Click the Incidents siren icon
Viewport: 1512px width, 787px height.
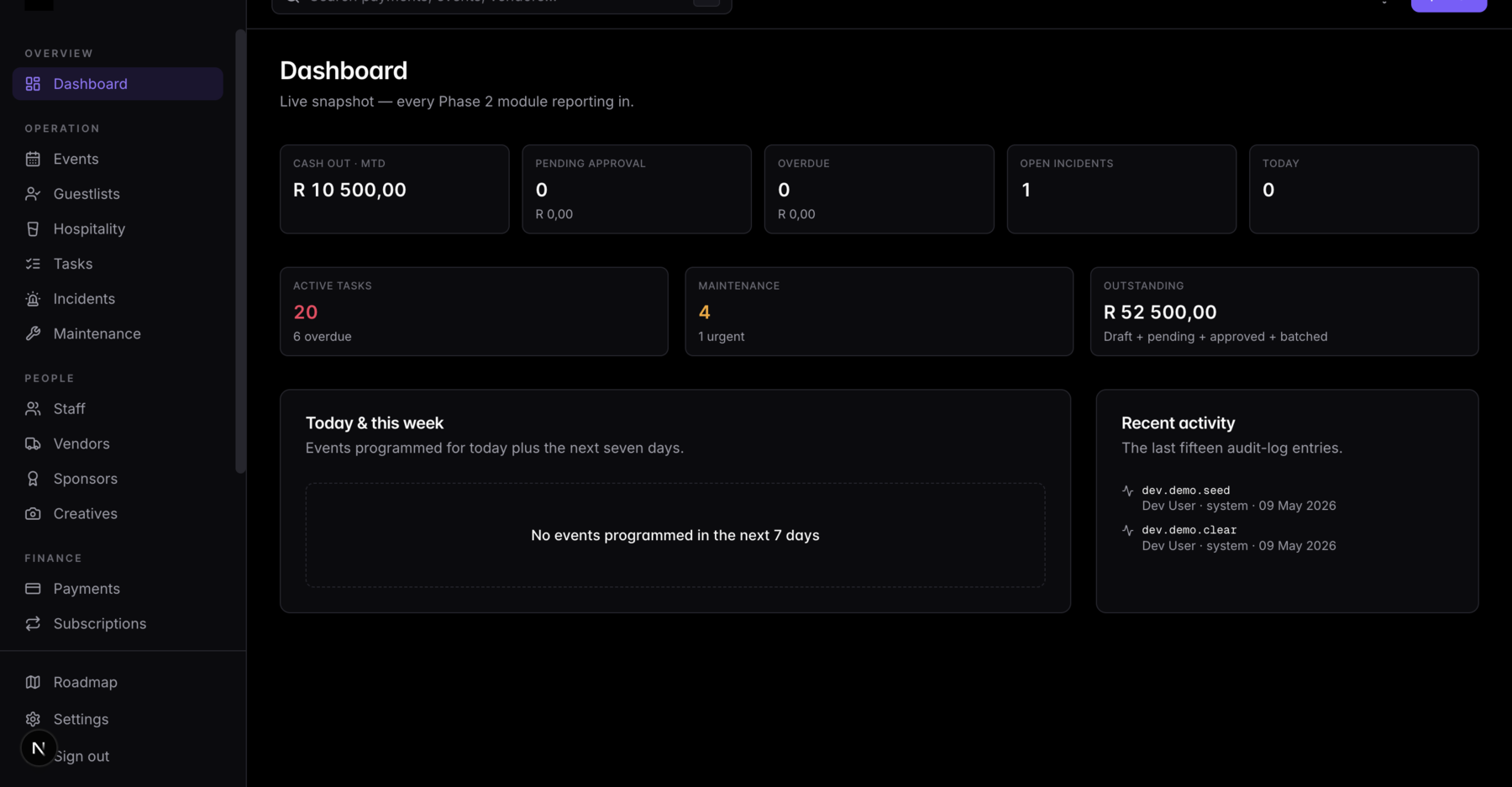click(x=33, y=299)
